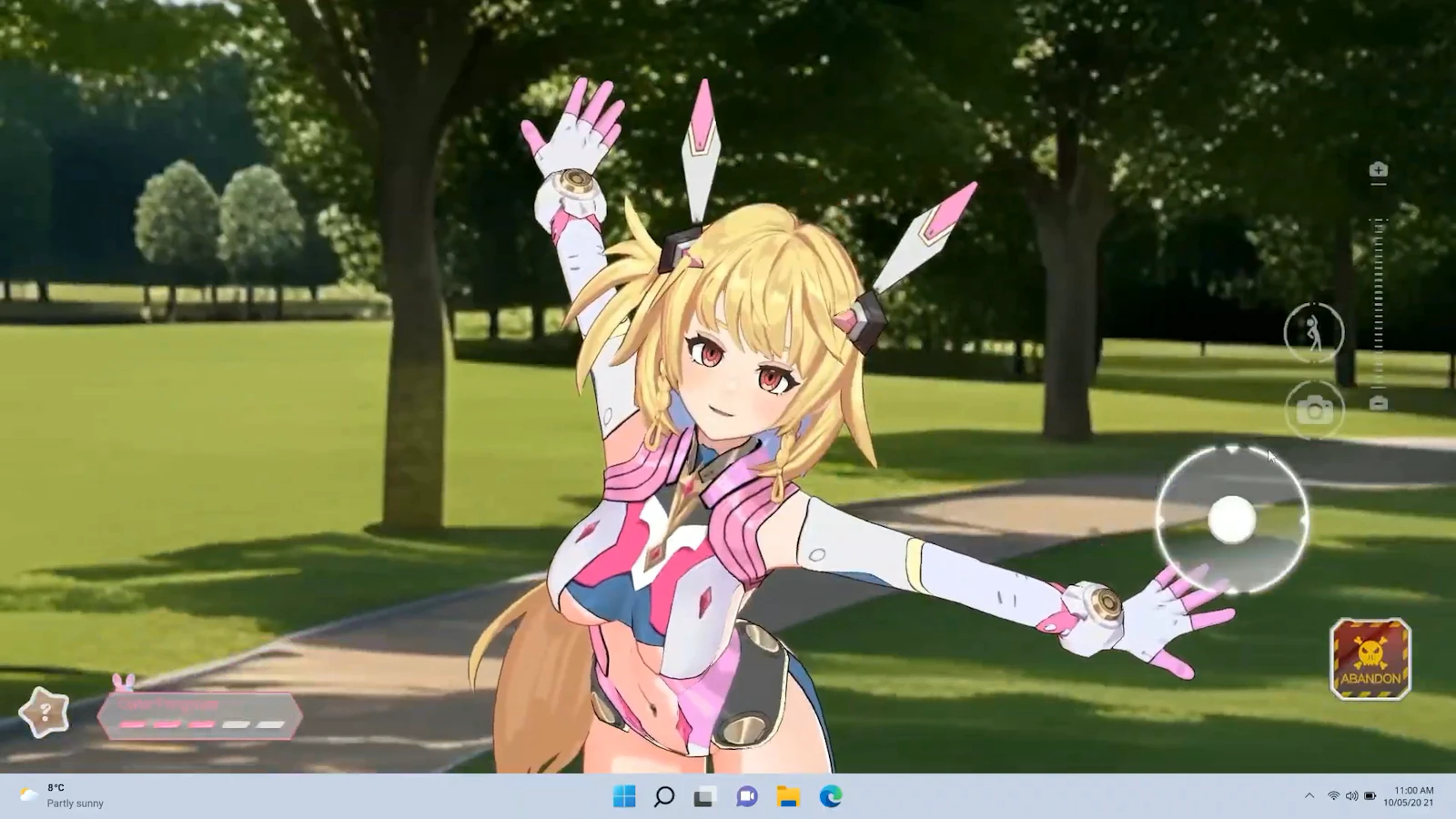Viewport: 1456px width, 819px height.
Task: Open the weather widget showing Partly sunny
Action: pos(61,795)
